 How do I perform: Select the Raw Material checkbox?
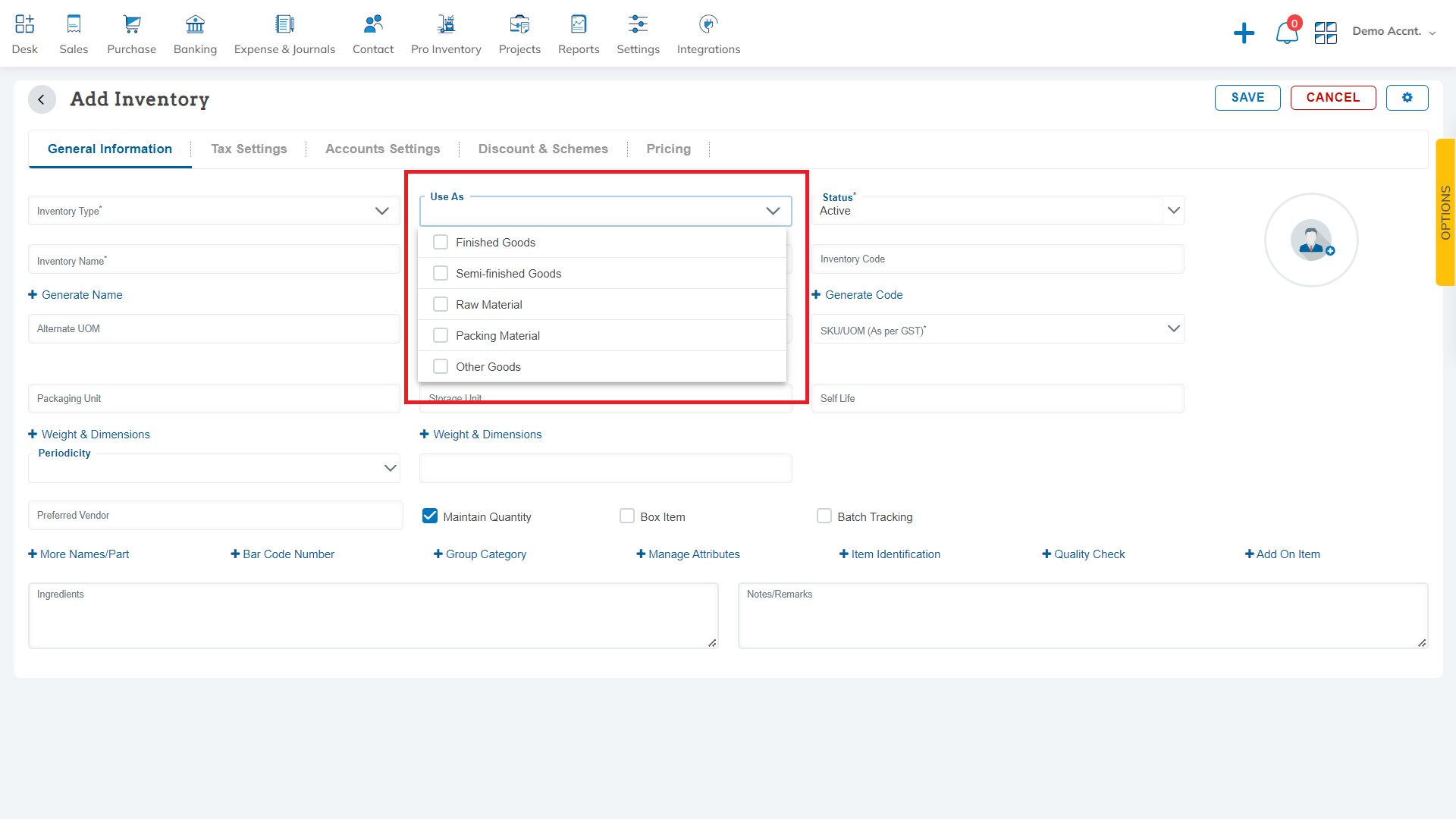(441, 304)
